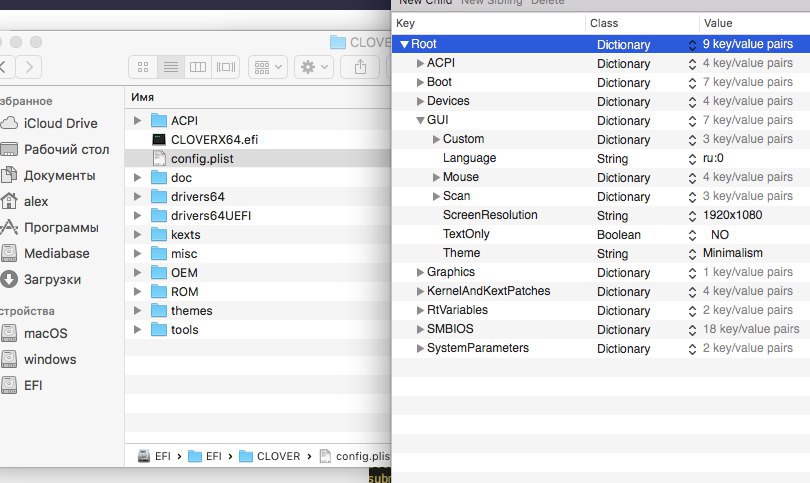Switch Finder to column view
The image size is (810, 483).
[198, 67]
